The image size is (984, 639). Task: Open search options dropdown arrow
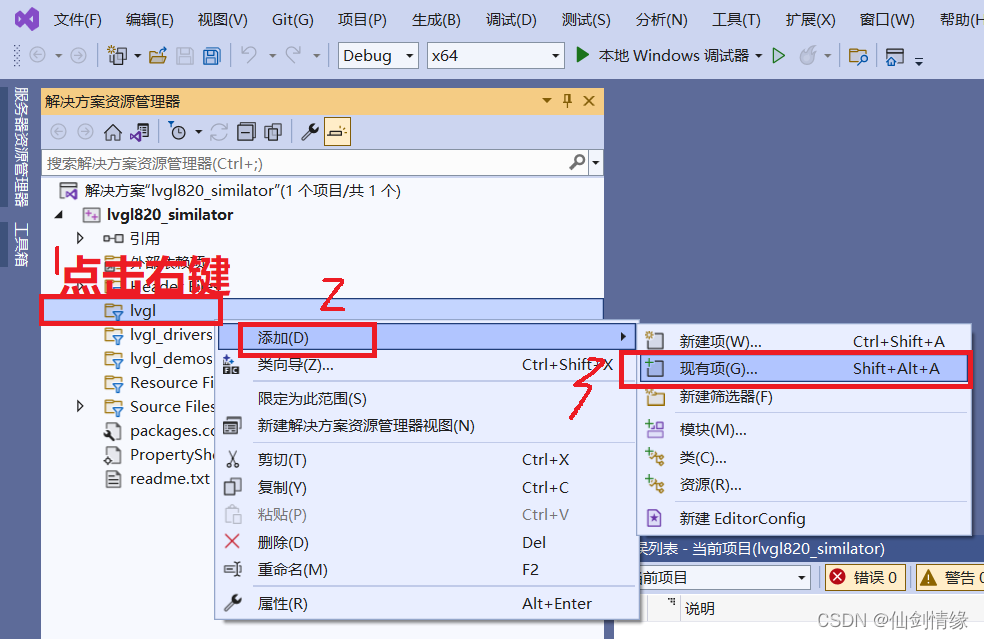point(596,163)
